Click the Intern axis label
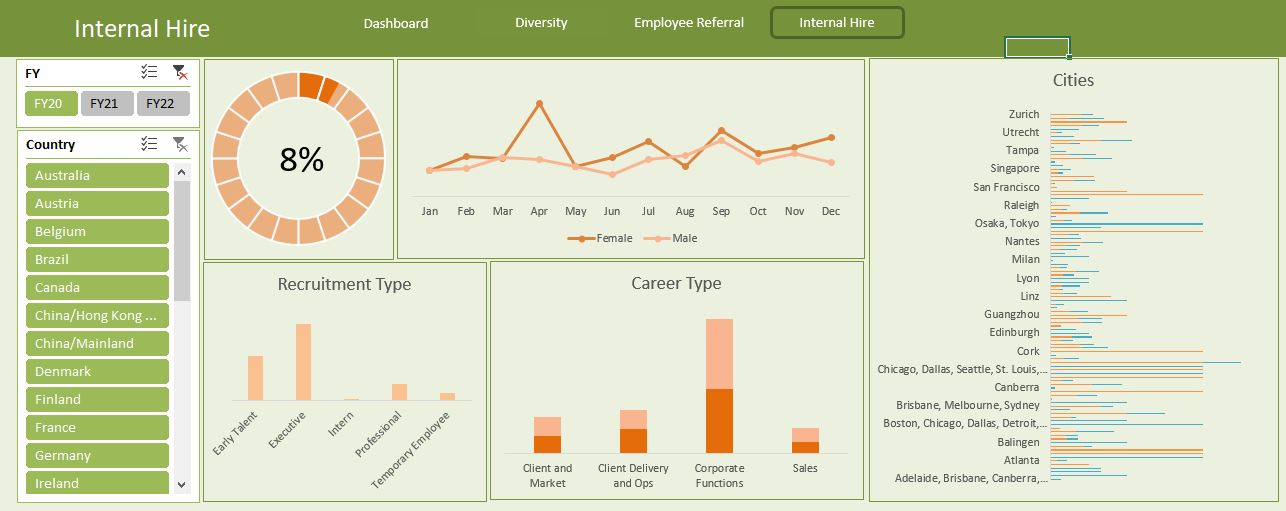This screenshot has width=1286, height=511. coord(341,424)
